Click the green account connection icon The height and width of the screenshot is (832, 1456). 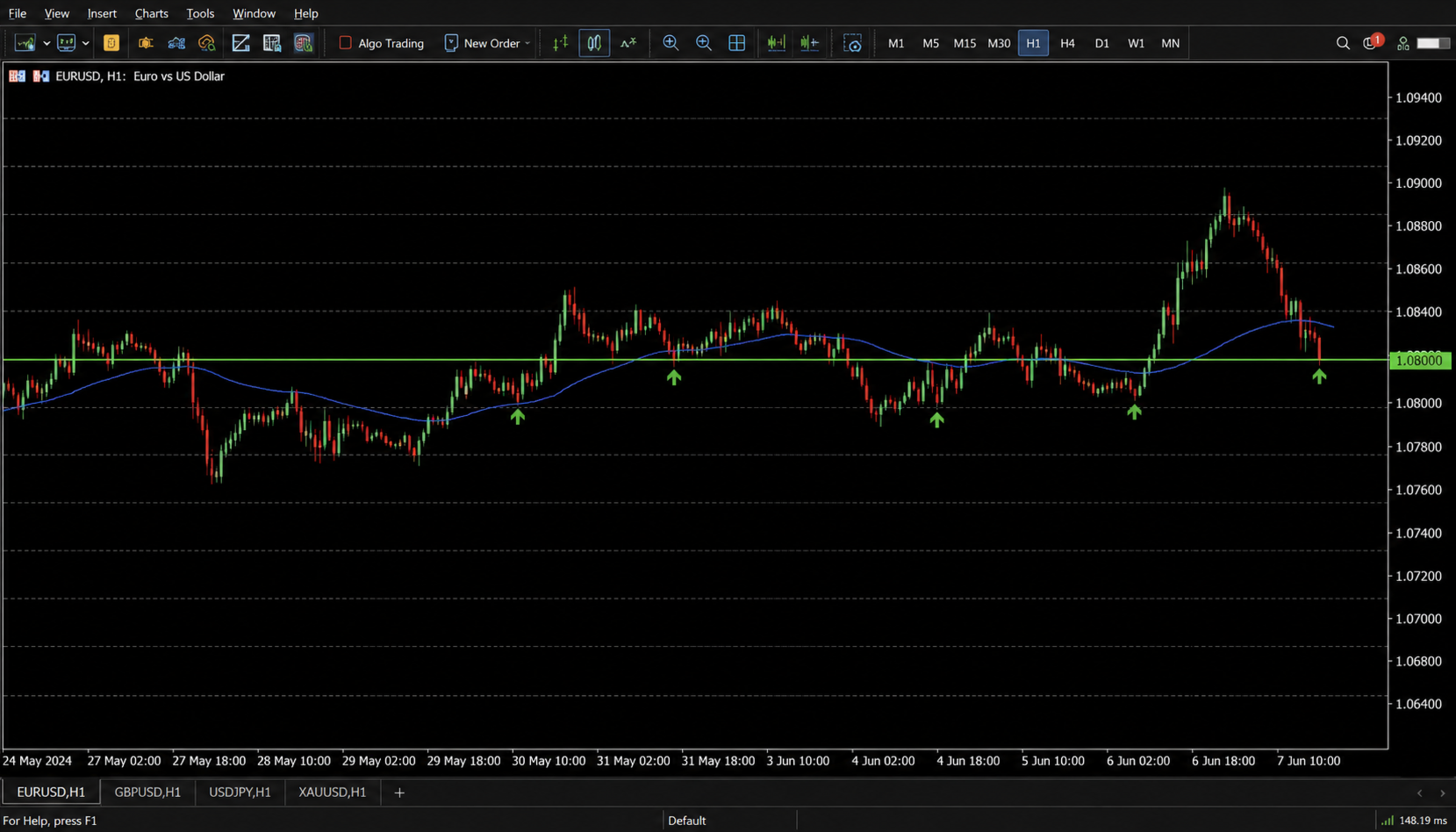click(x=1403, y=43)
